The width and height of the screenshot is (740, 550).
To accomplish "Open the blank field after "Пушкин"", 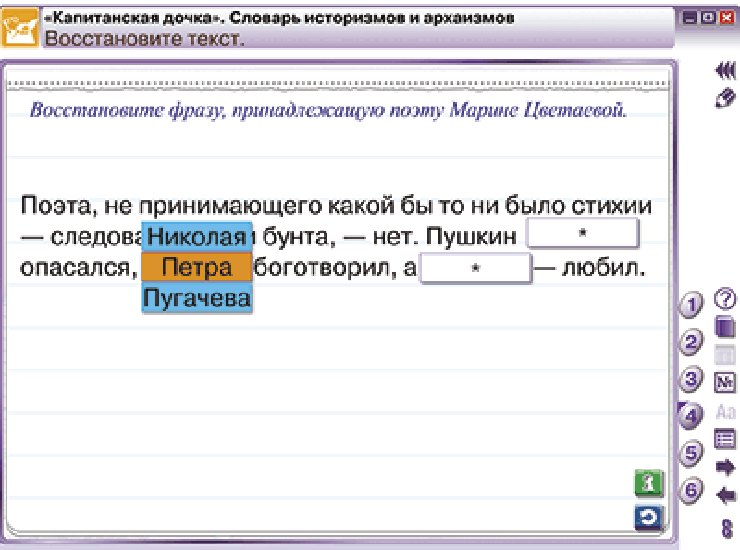I will (x=582, y=233).
